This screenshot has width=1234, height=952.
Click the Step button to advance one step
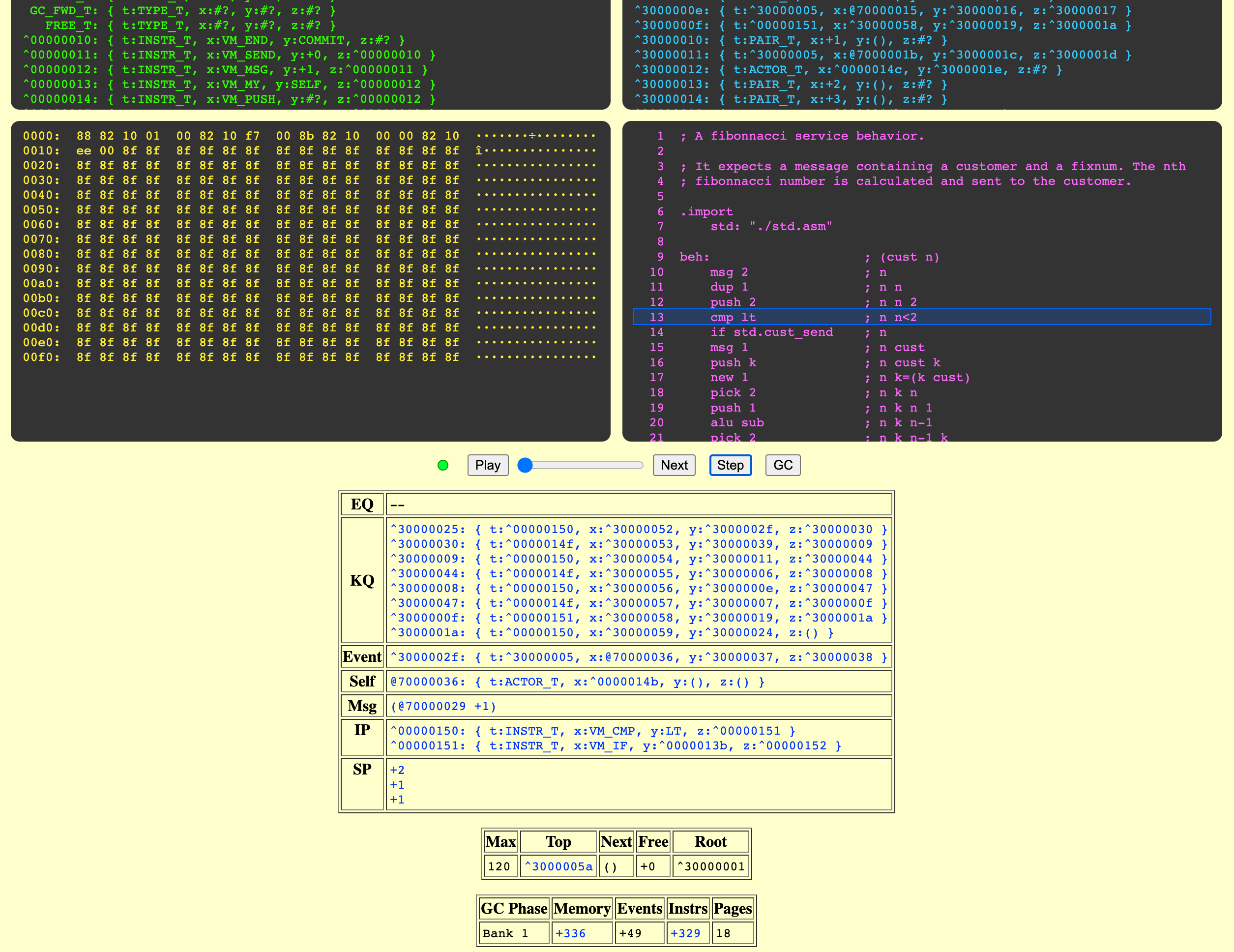[730, 465]
